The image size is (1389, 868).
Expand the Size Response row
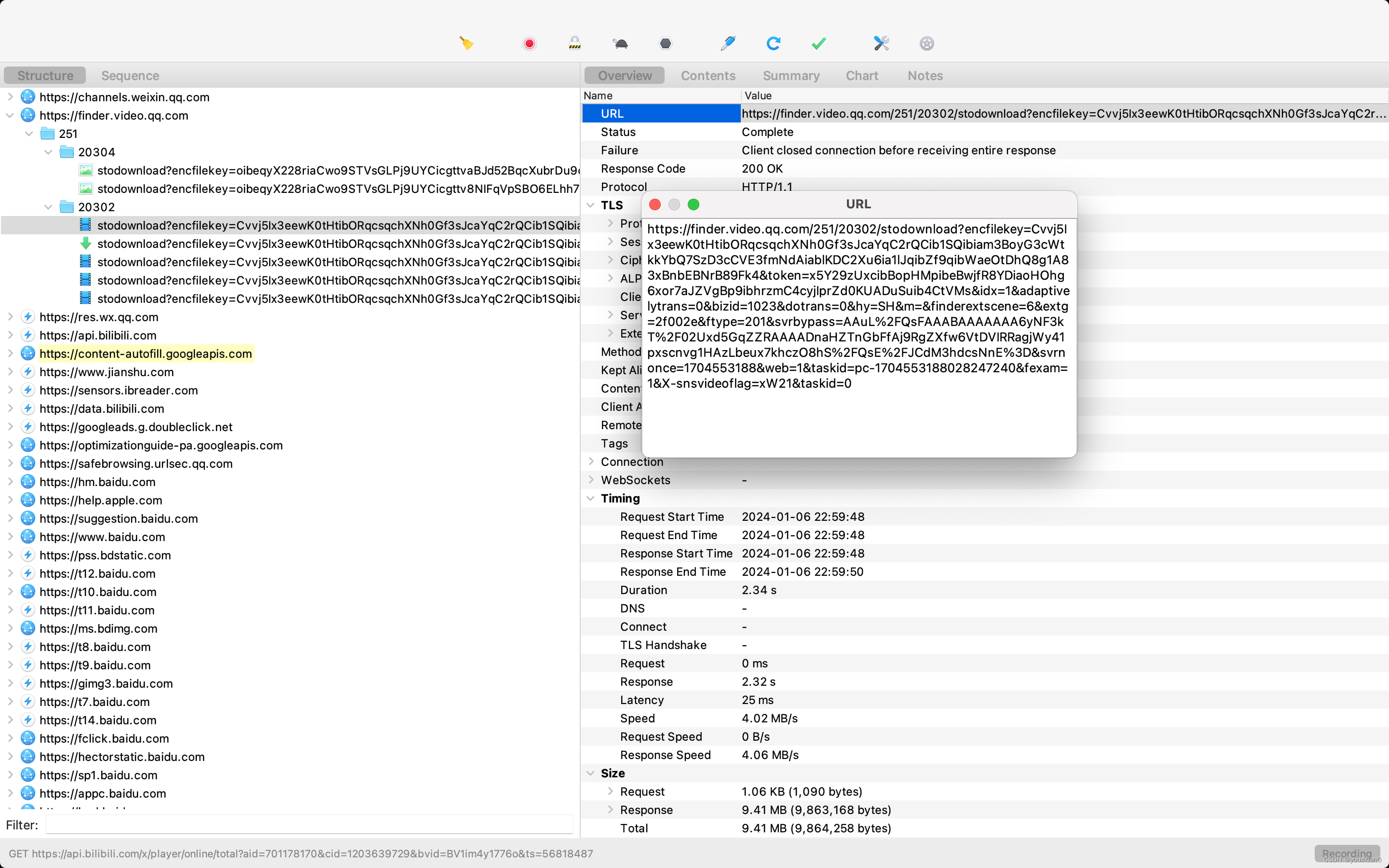pyautogui.click(x=610, y=810)
